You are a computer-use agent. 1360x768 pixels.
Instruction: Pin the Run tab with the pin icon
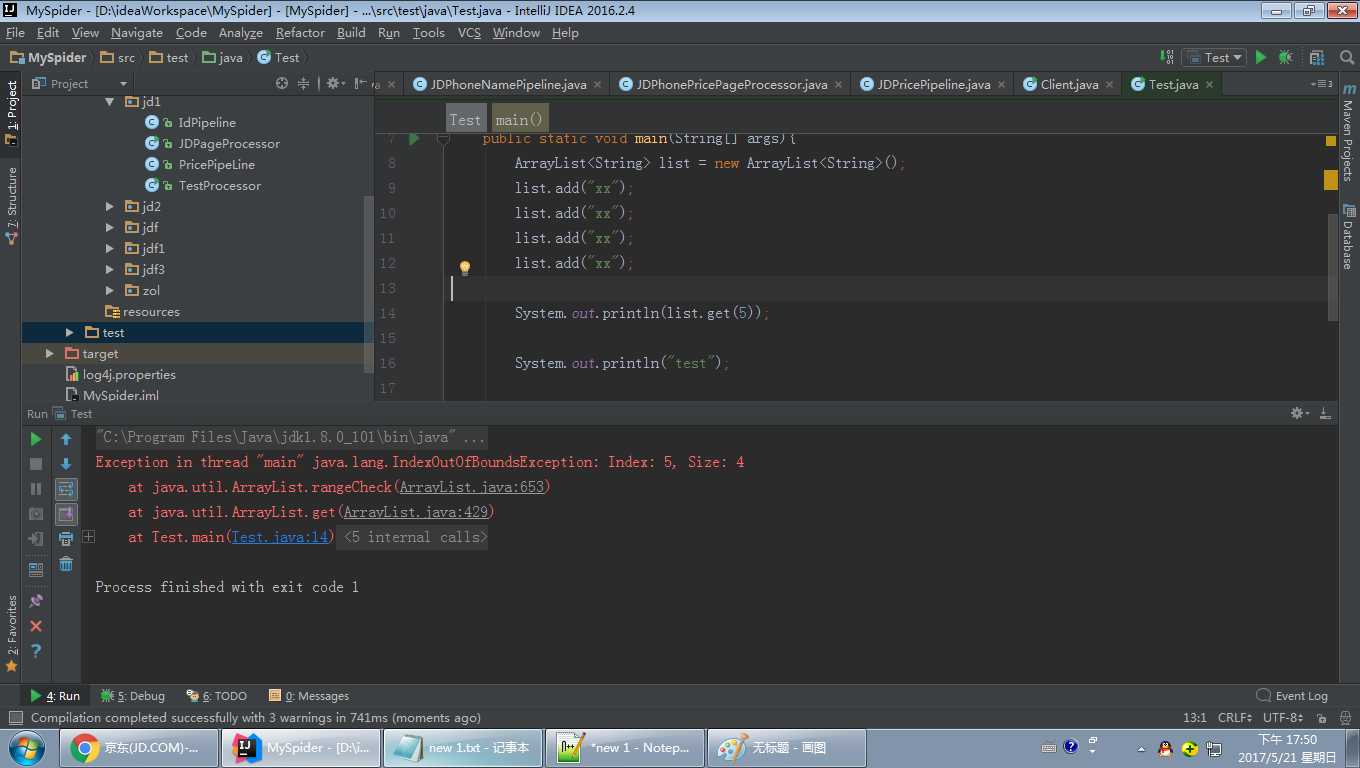[36, 601]
